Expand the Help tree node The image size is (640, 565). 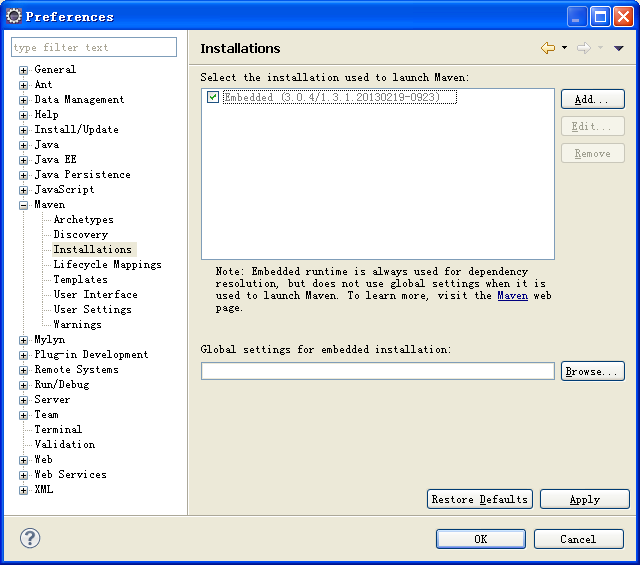click(23, 115)
